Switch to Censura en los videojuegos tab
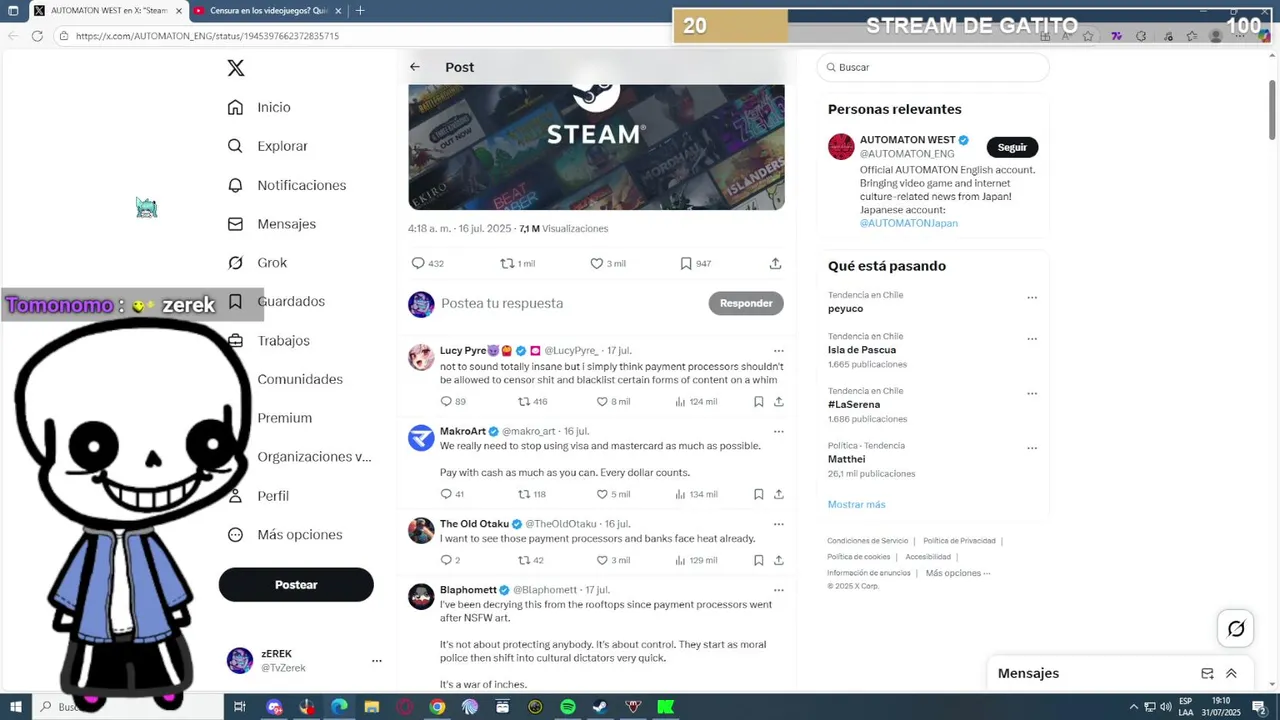The height and width of the screenshot is (720, 1280). coord(267,11)
